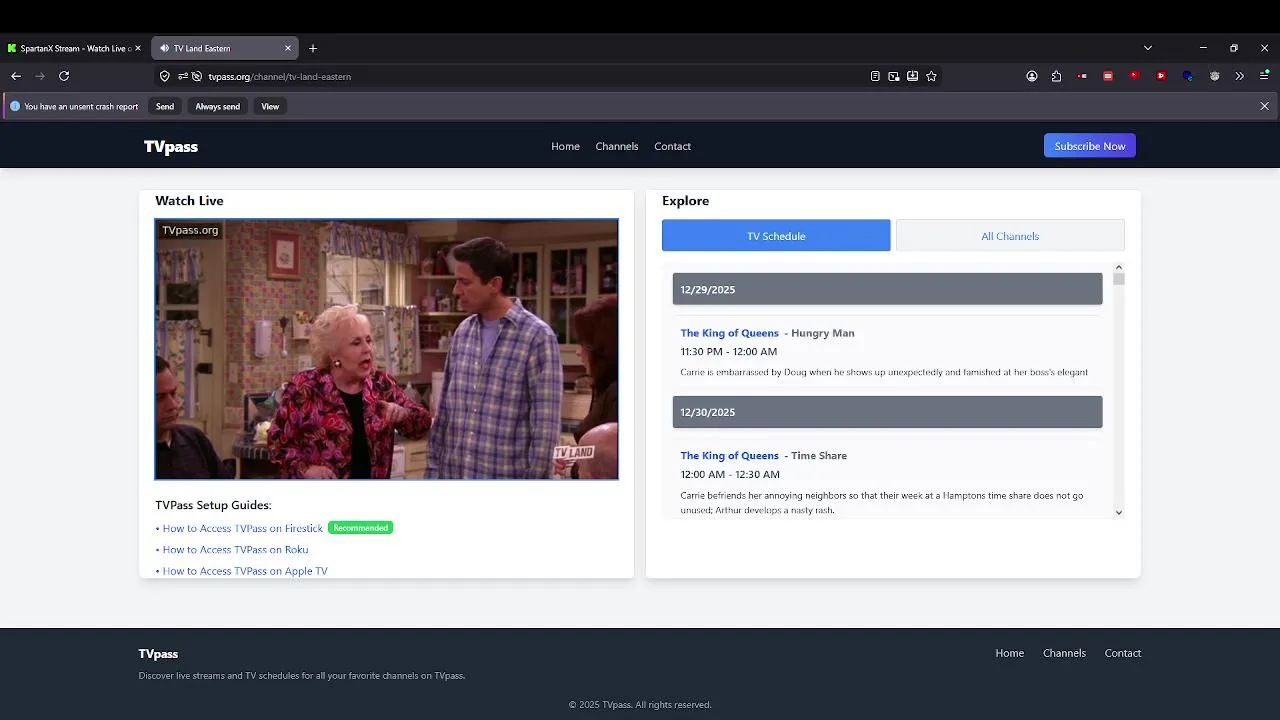Send the unsent crash report

tap(165, 106)
